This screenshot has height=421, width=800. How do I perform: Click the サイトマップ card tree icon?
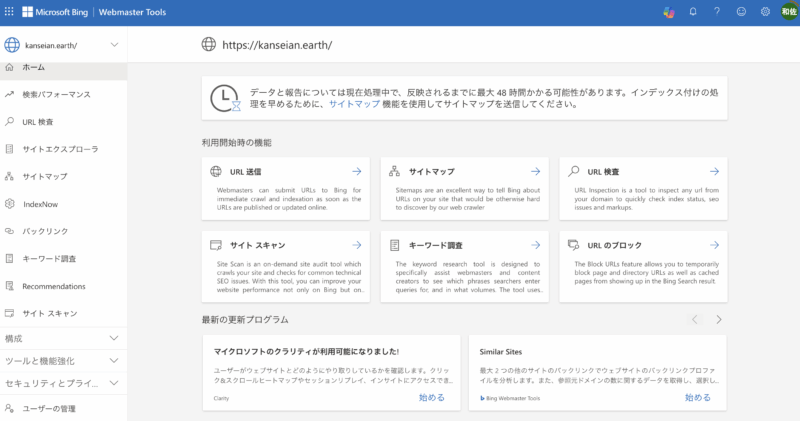click(x=394, y=171)
